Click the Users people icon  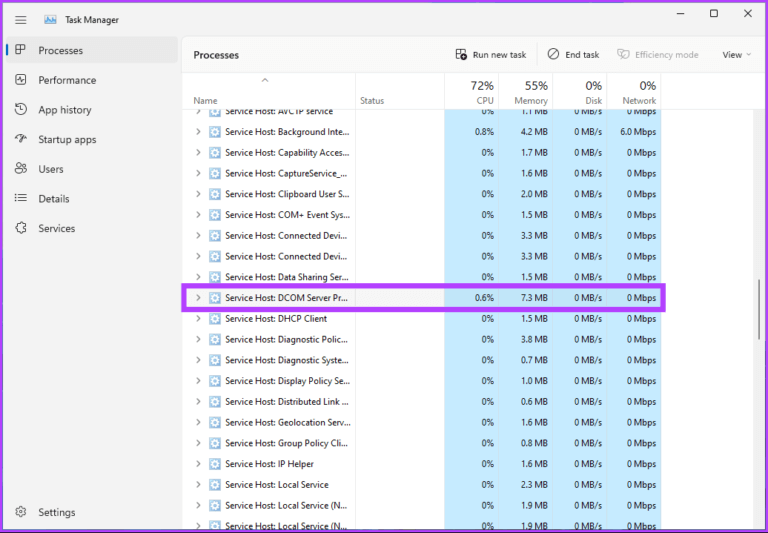point(21,169)
